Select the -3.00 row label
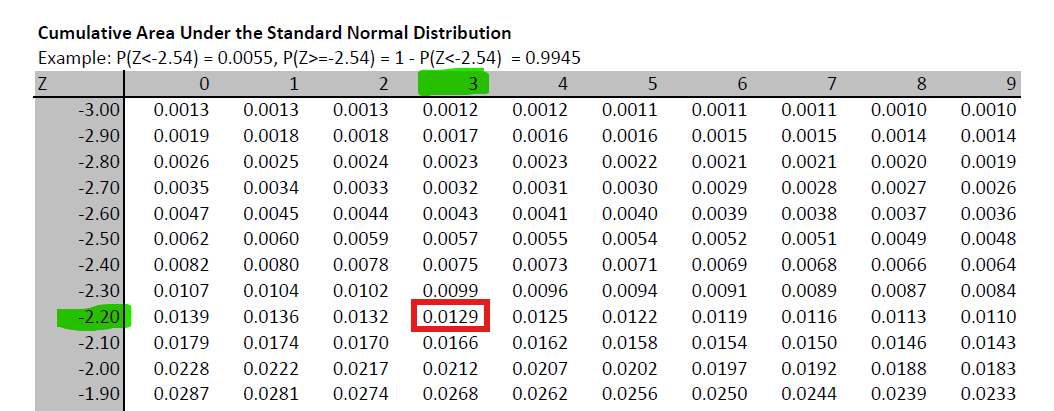 99,110
